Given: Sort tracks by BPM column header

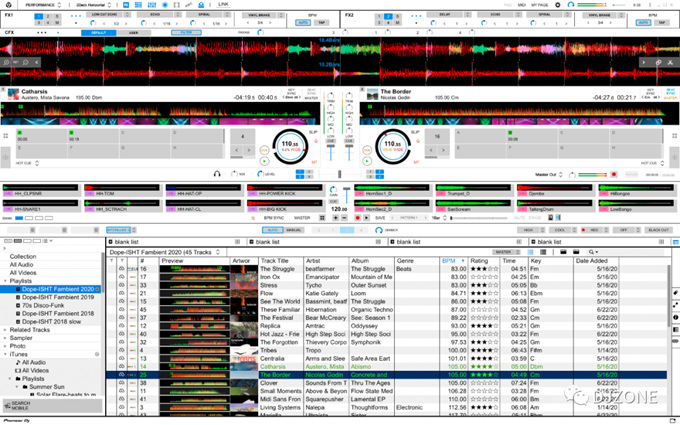Looking at the screenshot, I should pyautogui.click(x=453, y=261).
